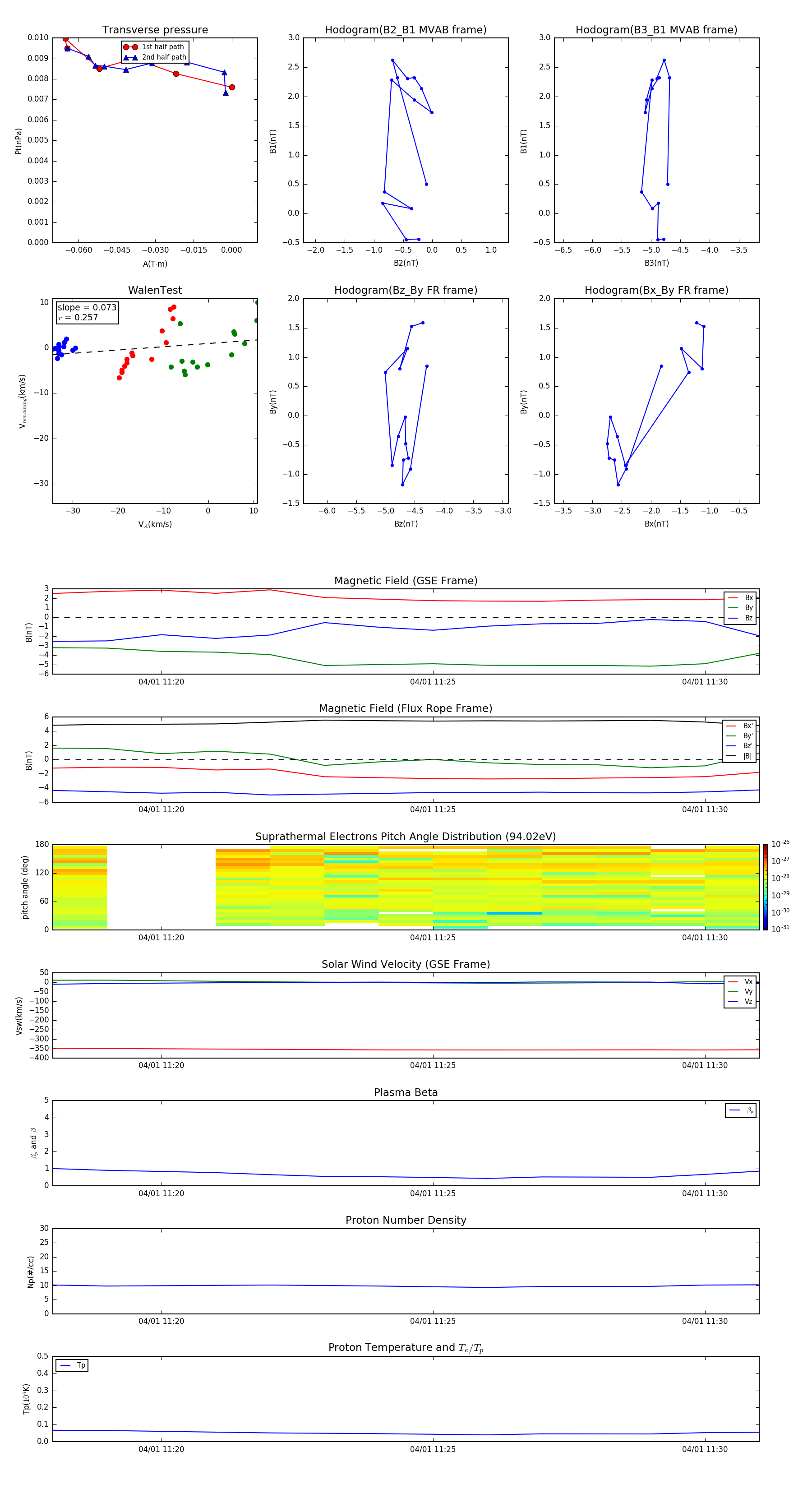The height and width of the screenshot is (1489, 812).
Task: Click '04/01 11:20' tick under proton temperature panel
Action: click(161, 1449)
